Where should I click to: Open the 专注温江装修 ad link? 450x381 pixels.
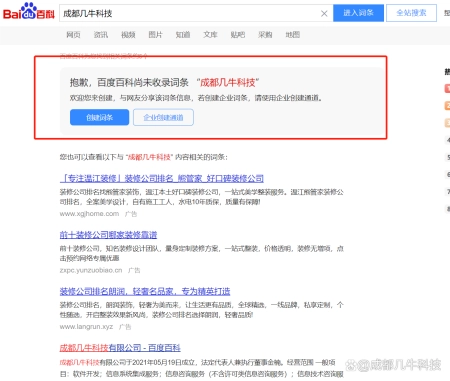162,179
